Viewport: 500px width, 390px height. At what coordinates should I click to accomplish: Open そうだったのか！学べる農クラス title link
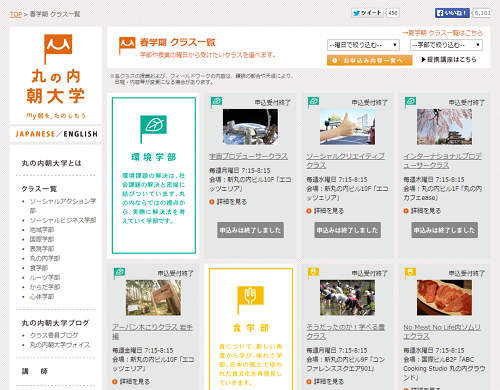(346, 332)
